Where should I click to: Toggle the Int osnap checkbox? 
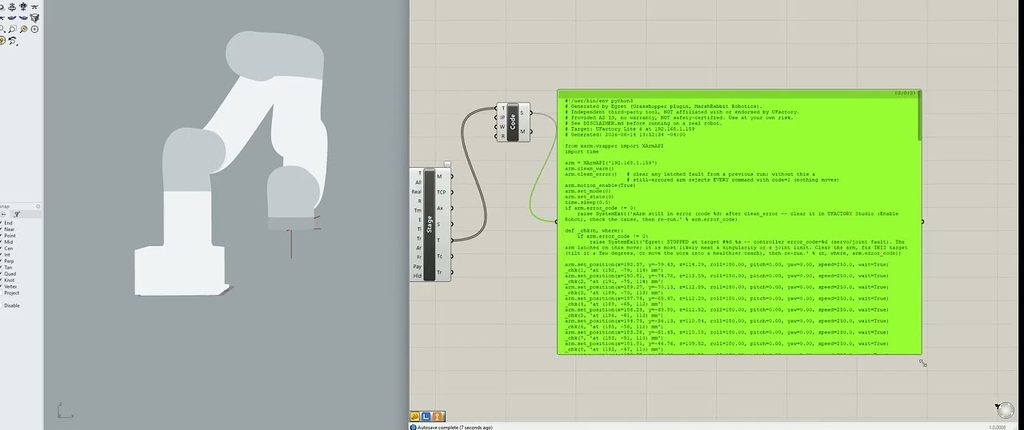pos(1,255)
